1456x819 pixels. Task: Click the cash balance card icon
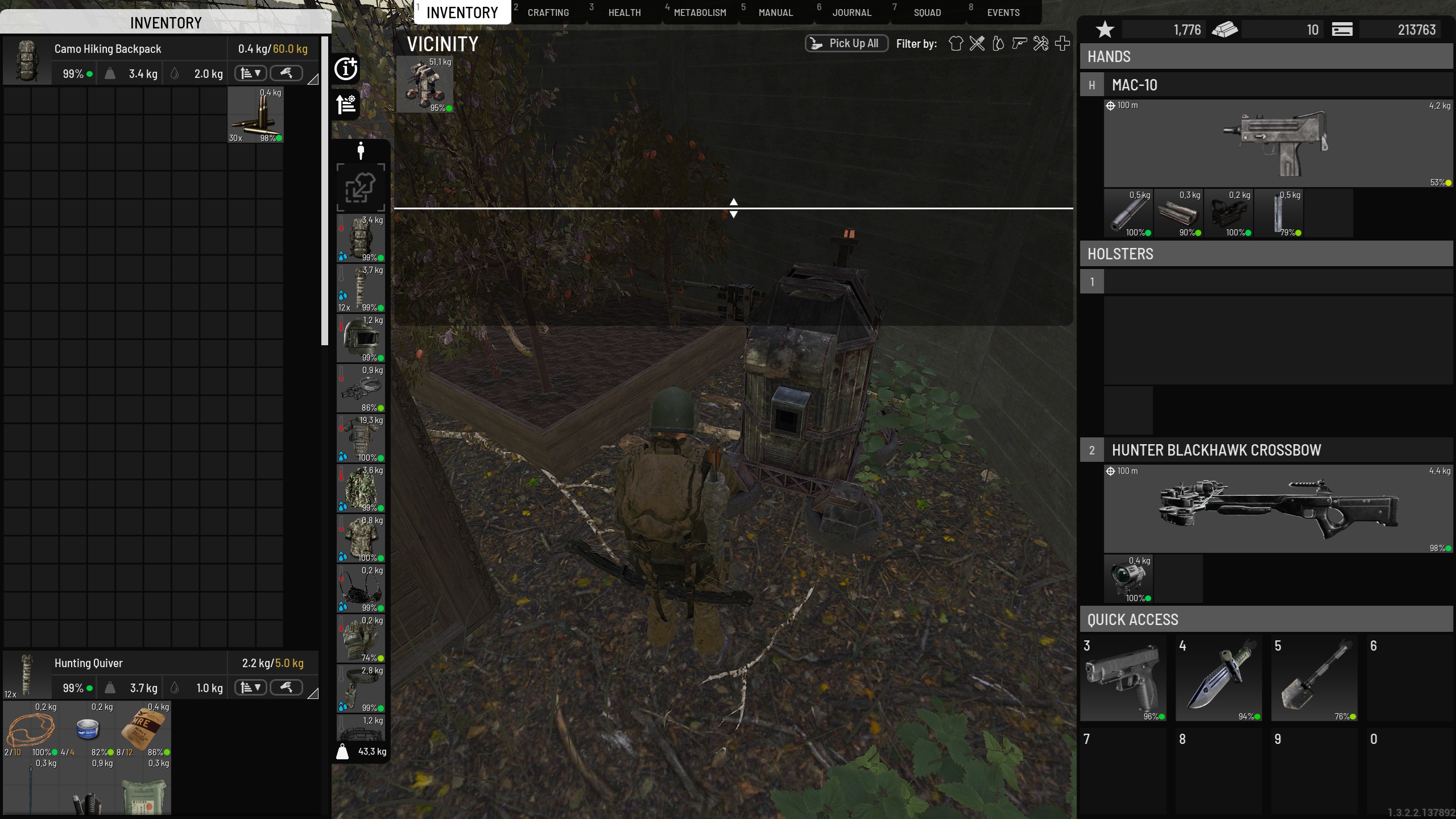click(1342, 30)
